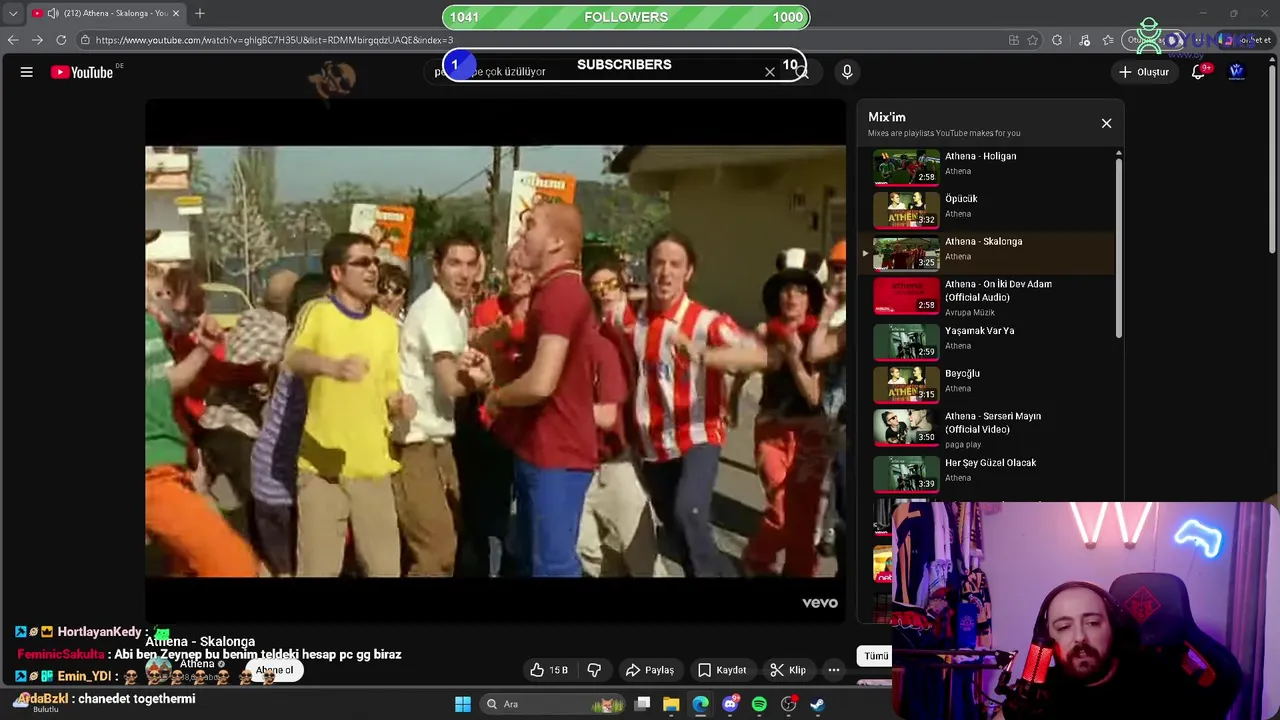Open Discord from the taskbar

coord(730,704)
